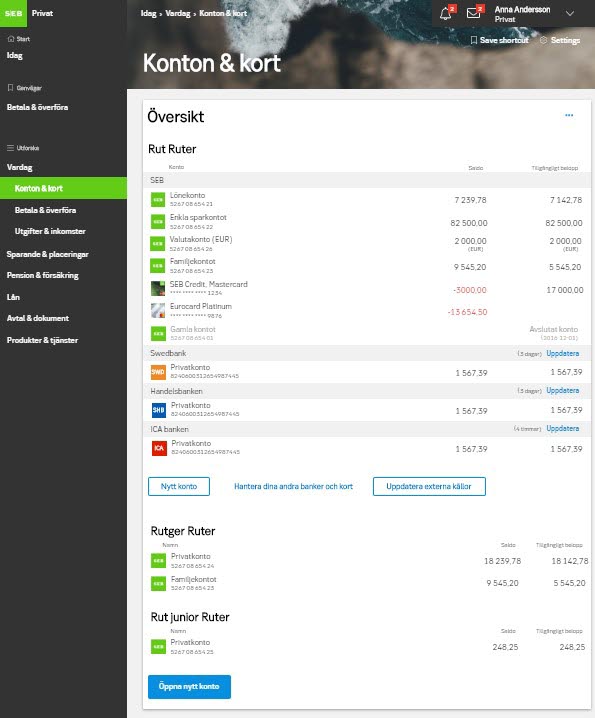
Task: Open Översikt more options dots
Action: [569, 115]
